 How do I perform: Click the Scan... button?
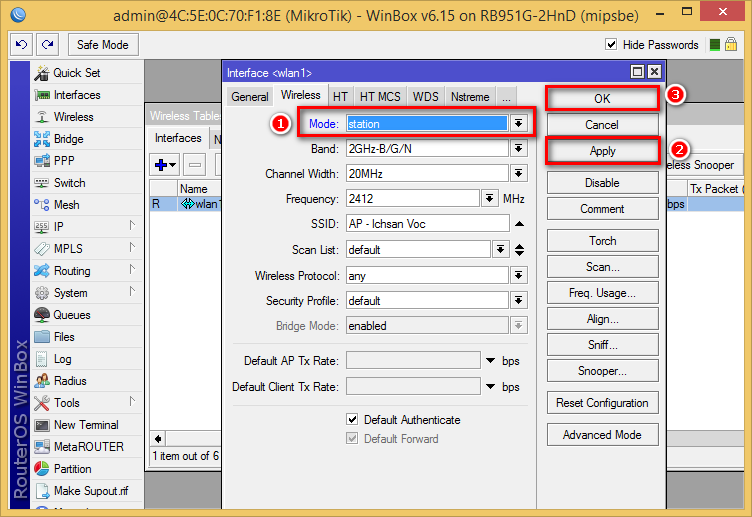coord(602,267)
